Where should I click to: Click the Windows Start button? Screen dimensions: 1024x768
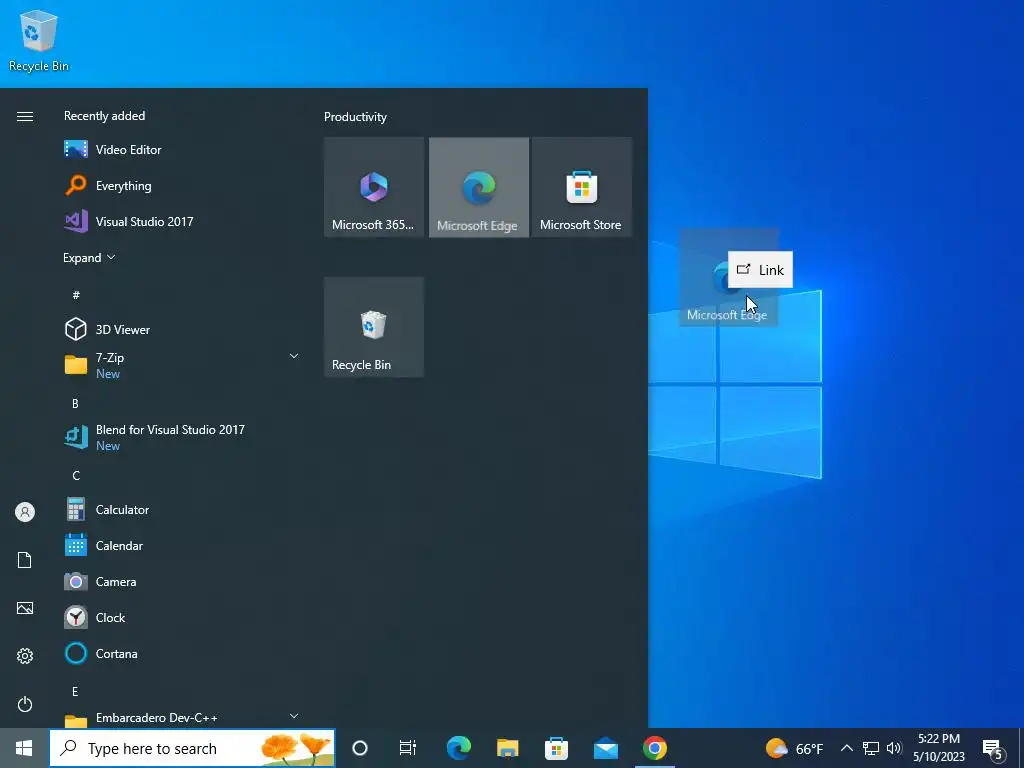[x=24, y=748]
